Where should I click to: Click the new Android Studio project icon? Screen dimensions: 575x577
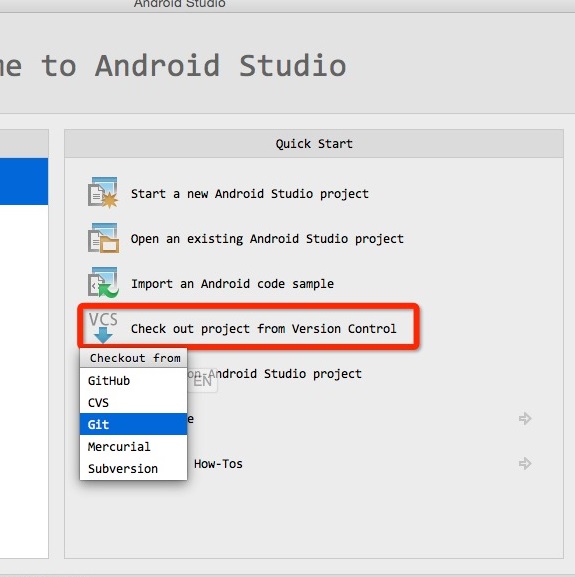click(103, 192)
